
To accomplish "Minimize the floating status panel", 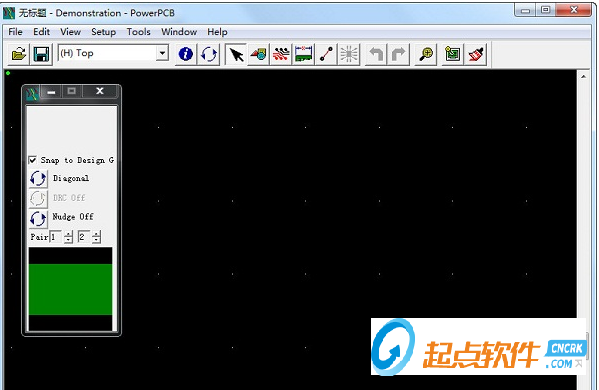I will pos(52,91).
